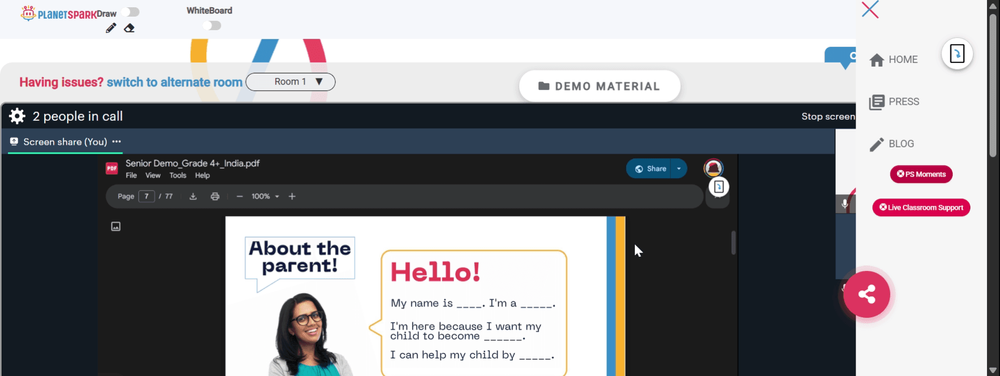
Task: Expand the Share button dropdown arrow
Action: tap(679, 168)
